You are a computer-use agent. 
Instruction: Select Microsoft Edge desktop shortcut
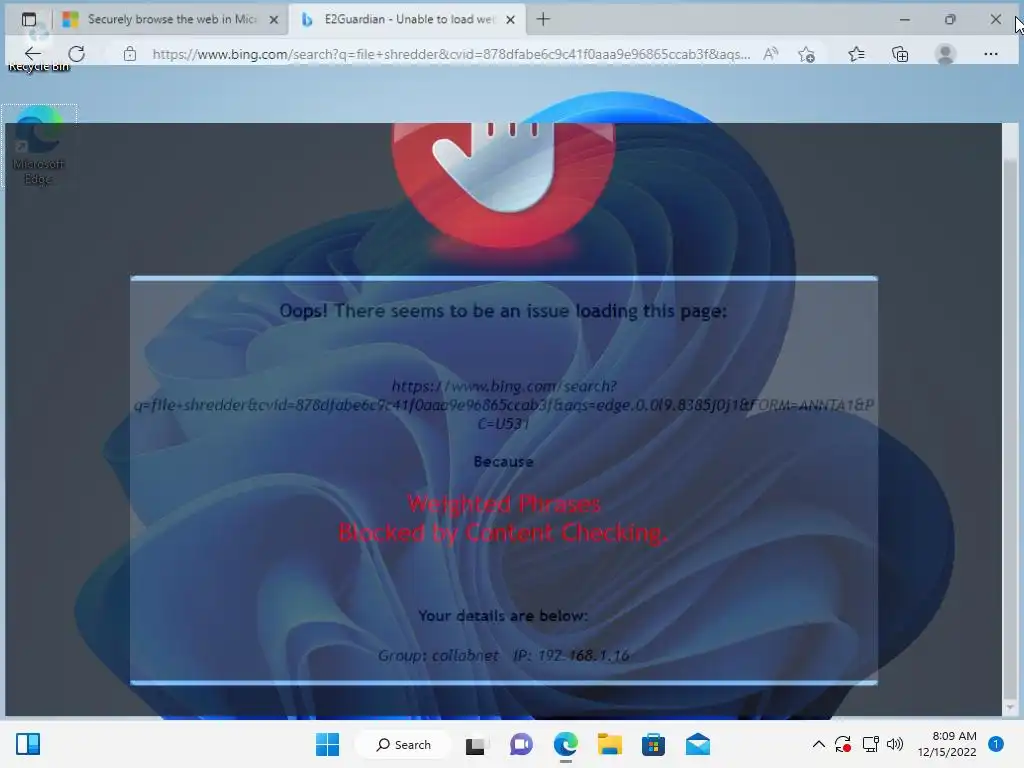click(x=39, y=146)
